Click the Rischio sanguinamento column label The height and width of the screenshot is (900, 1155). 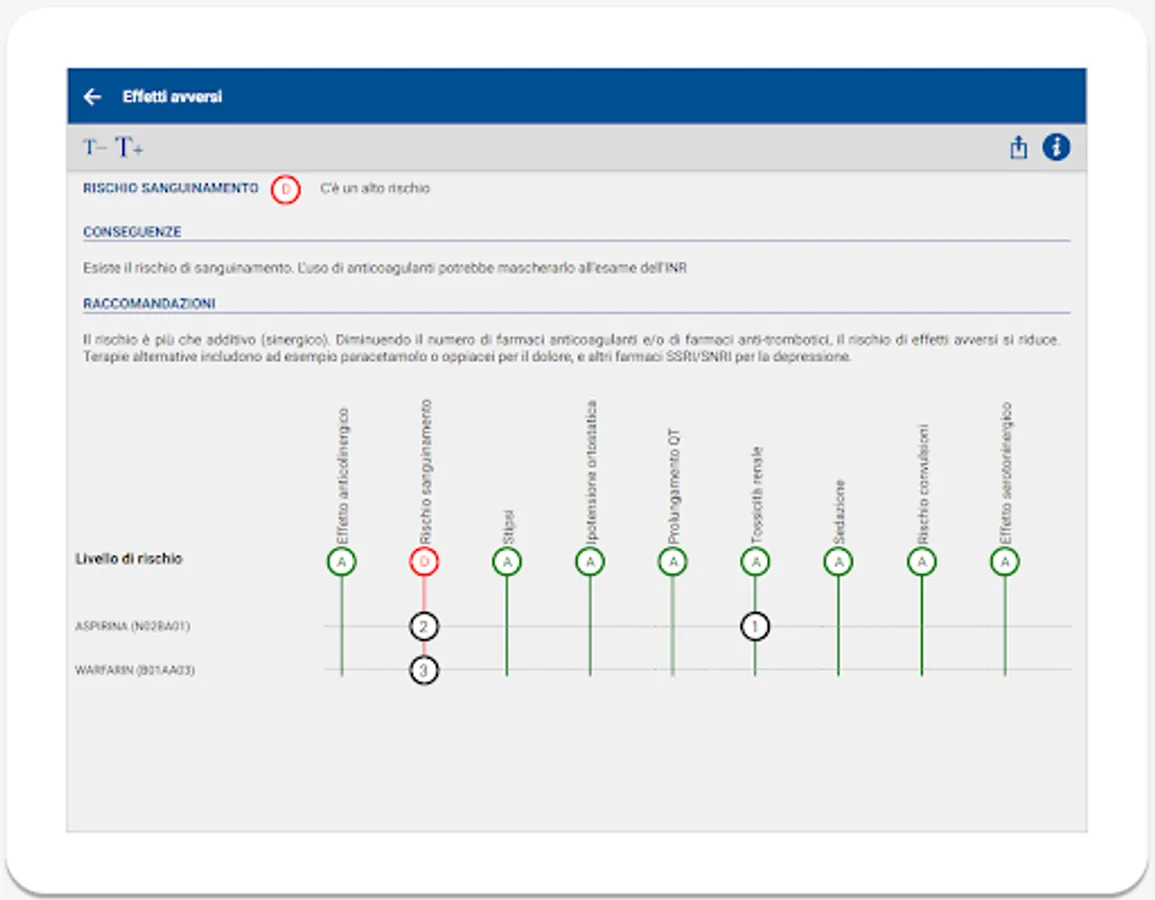tap(426, 472)
